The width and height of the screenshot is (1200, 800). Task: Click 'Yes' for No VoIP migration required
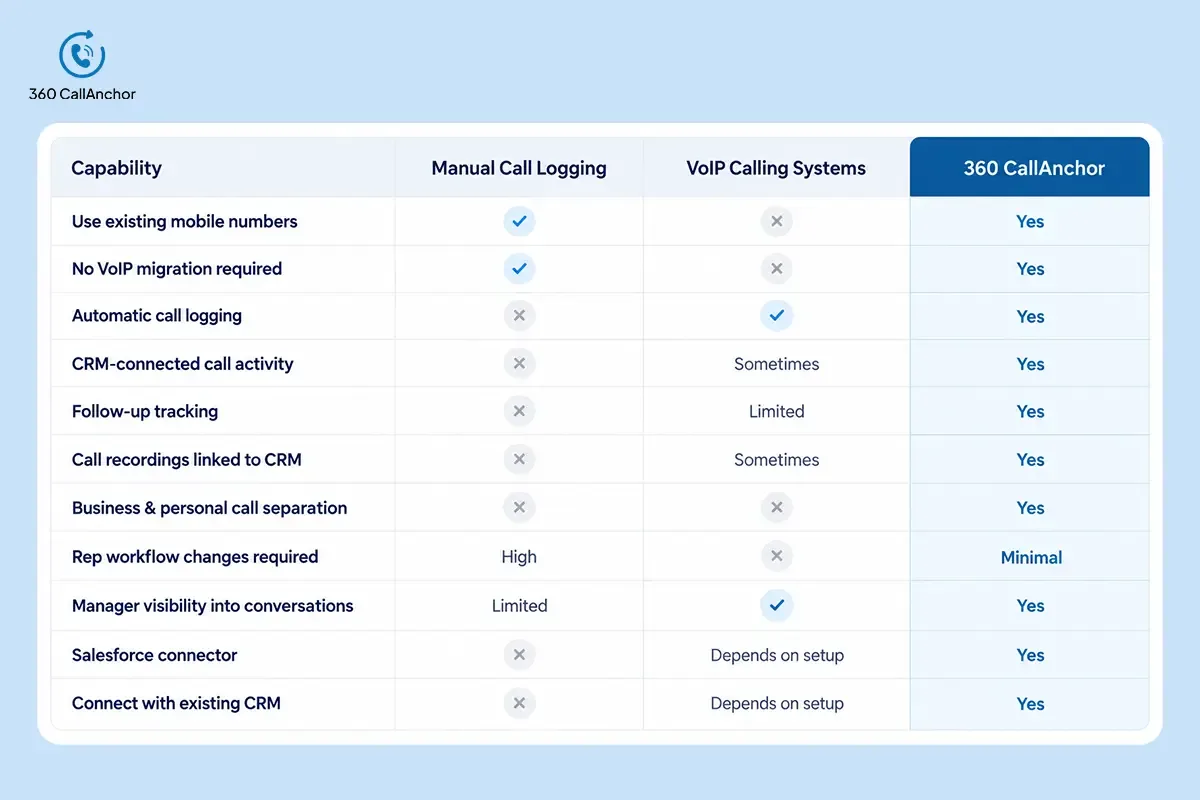click(1030, 269)
